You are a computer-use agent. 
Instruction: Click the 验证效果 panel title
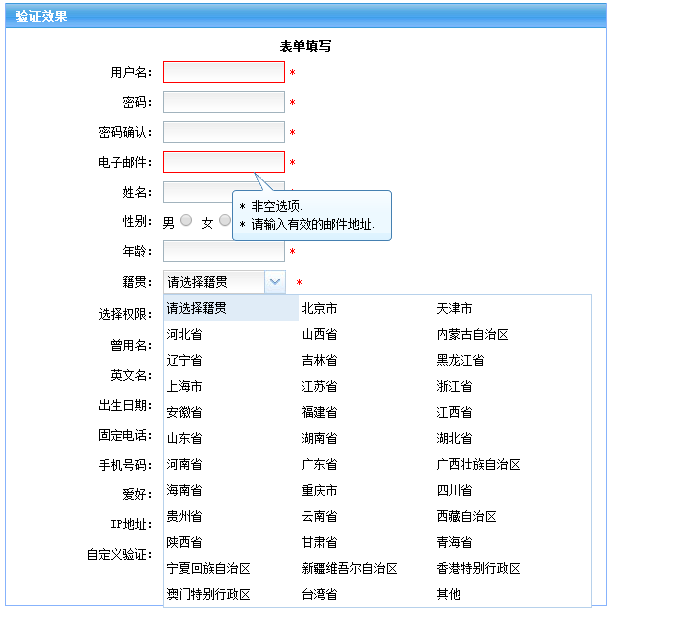41,16
